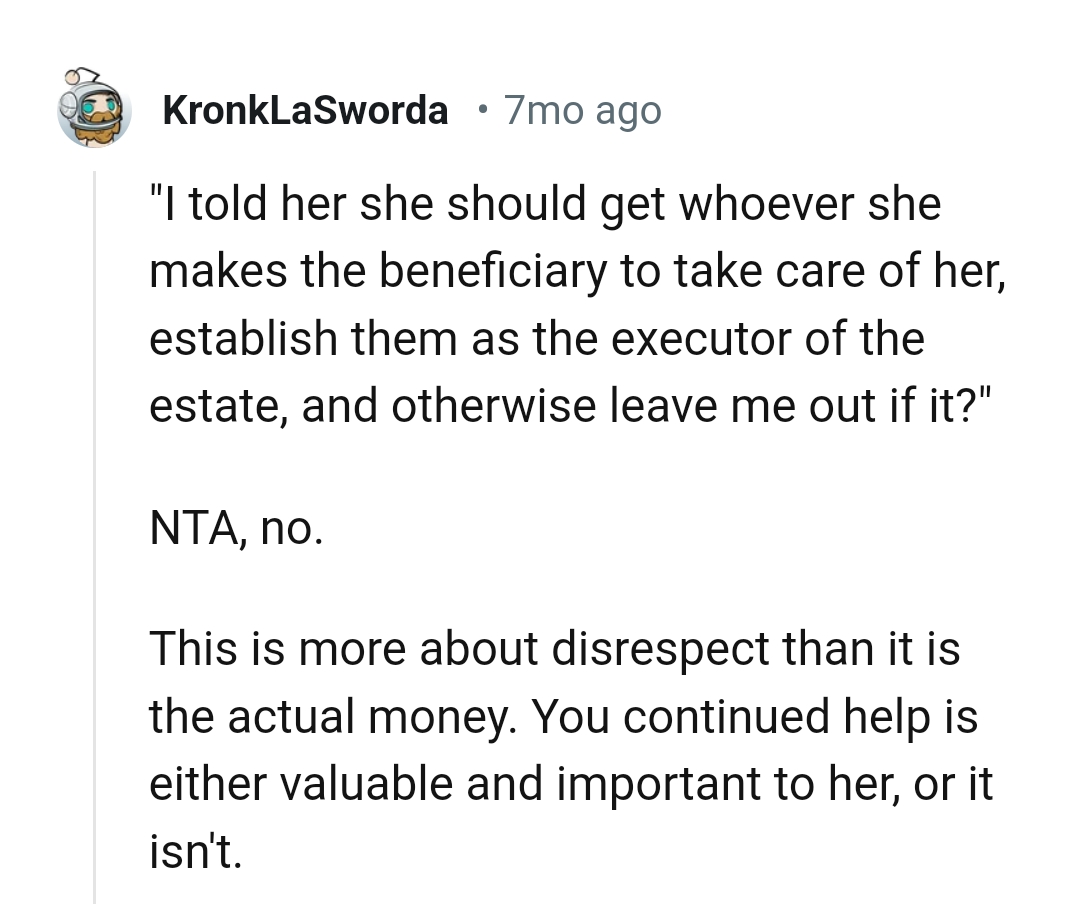Open the KronkLaSworda username profile link
Screen dimensions: 1080x904
(305, 110)
